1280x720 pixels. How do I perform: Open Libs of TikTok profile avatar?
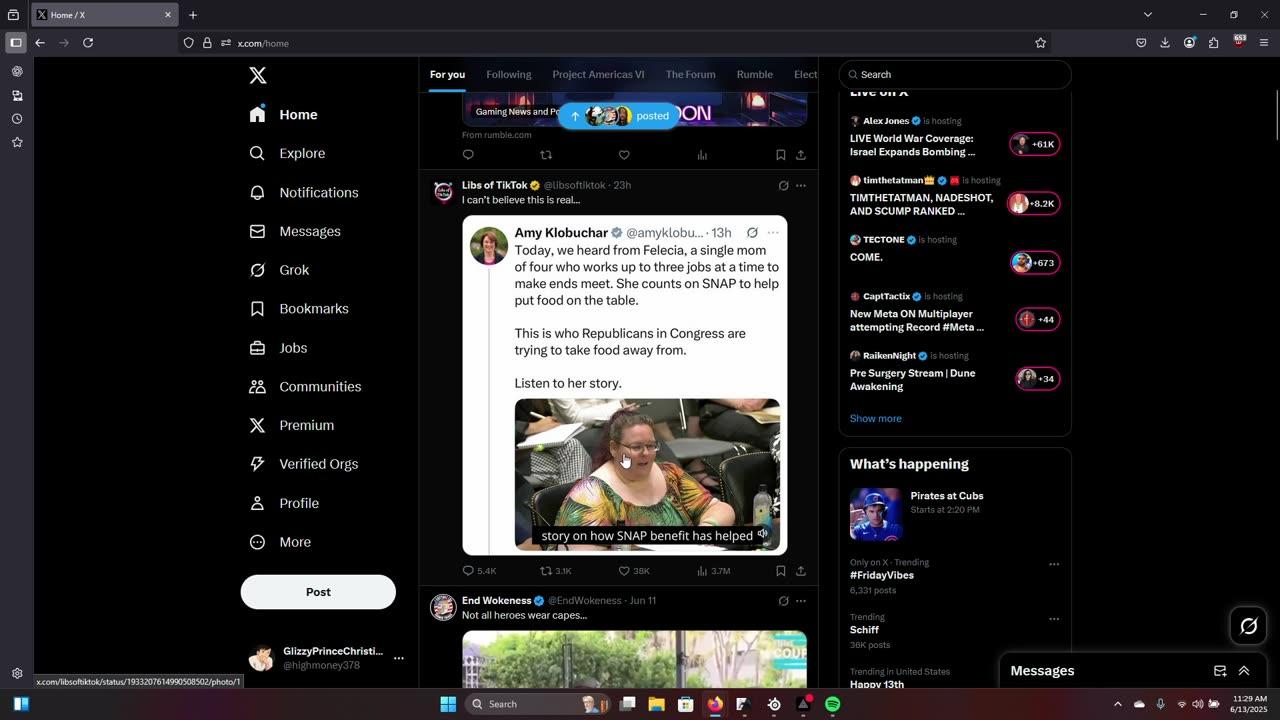tap(443, 193)
